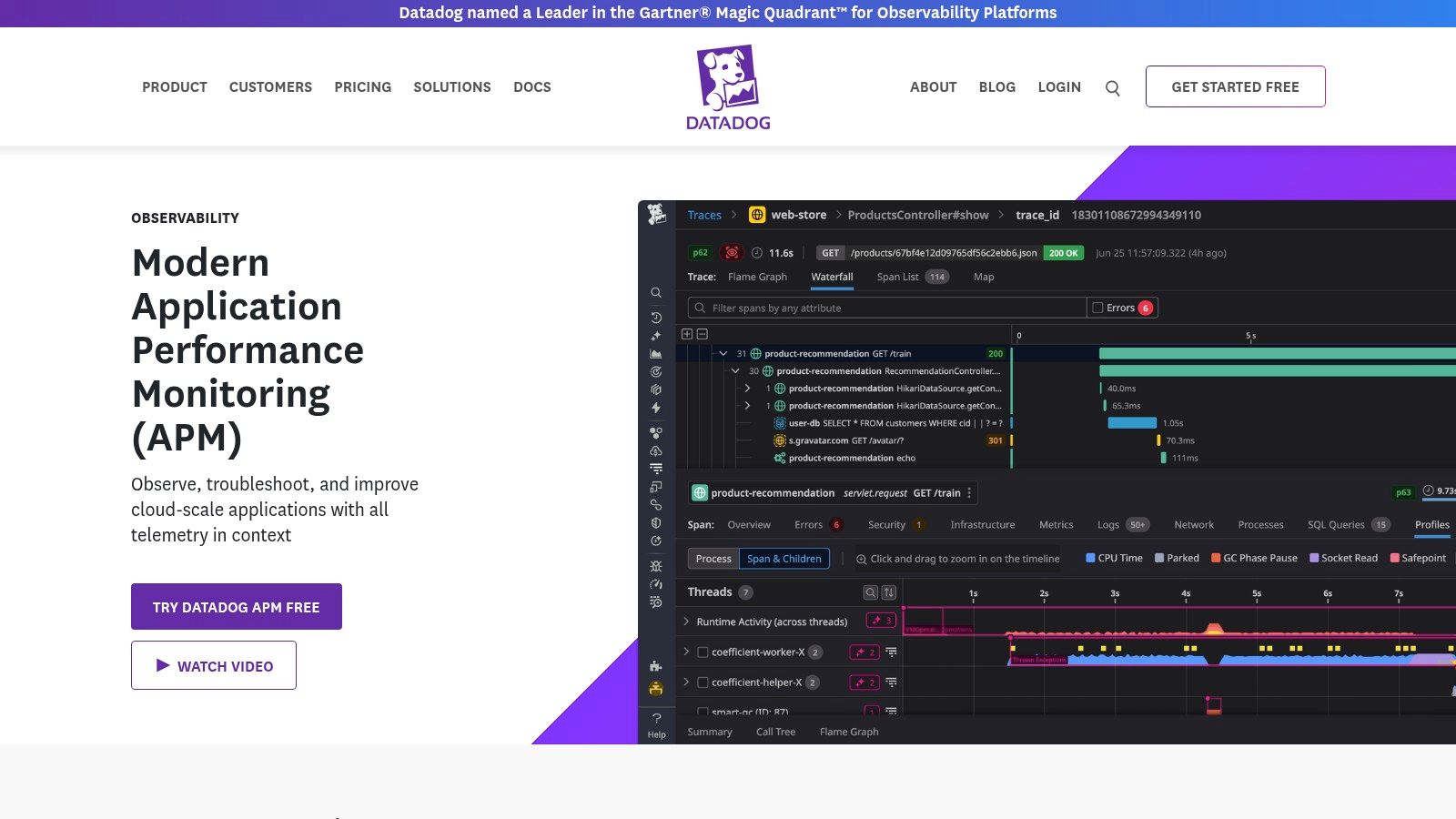The image size is (1456, 819).
Task: Open the Profiles span tab
Action: point(1431,525)
